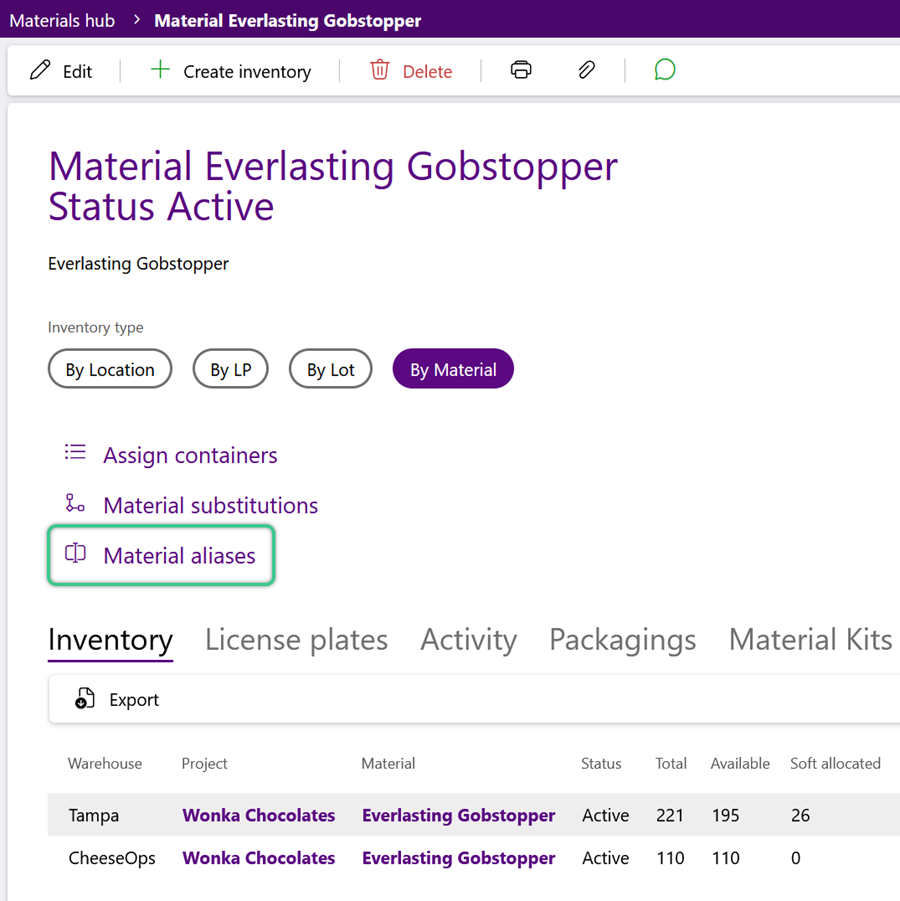Click the Available column header
The image size is (900, 901).
[740, 763]
